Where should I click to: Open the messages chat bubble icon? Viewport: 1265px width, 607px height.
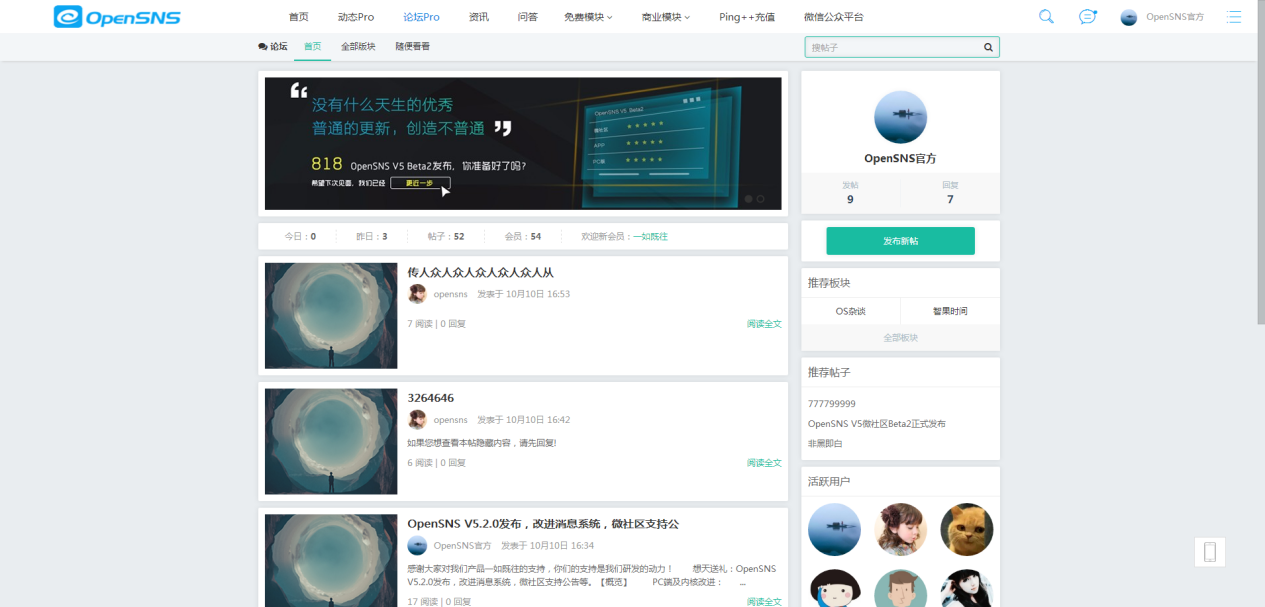1088,17
